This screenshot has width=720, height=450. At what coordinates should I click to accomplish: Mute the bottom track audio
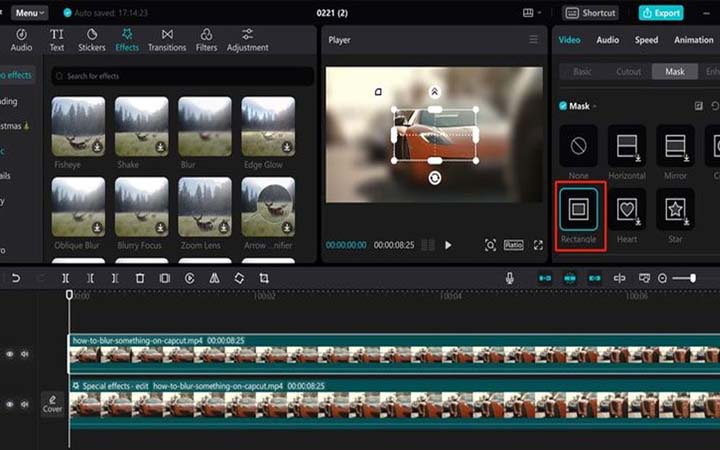[24, 404]
